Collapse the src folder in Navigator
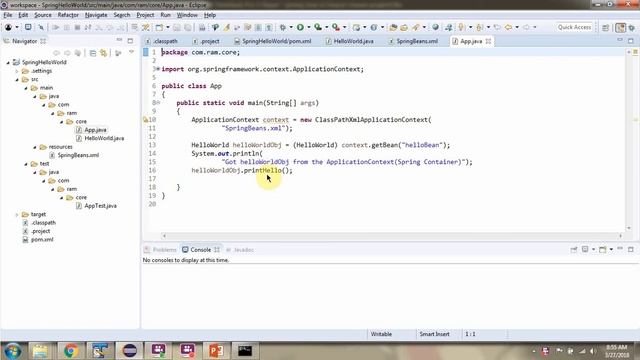 17,80
